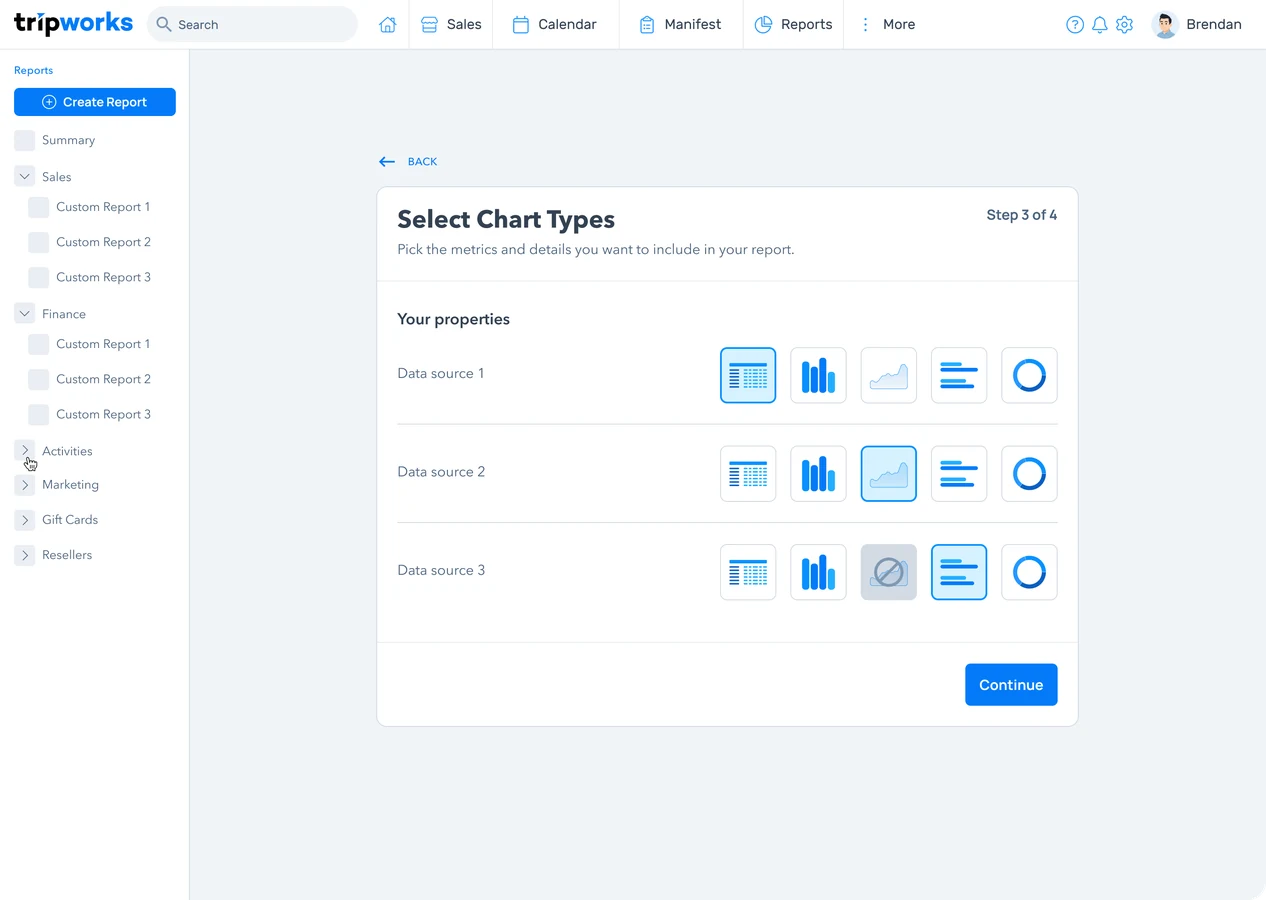Select area chart for Data source 1

(x=888, y=375)
